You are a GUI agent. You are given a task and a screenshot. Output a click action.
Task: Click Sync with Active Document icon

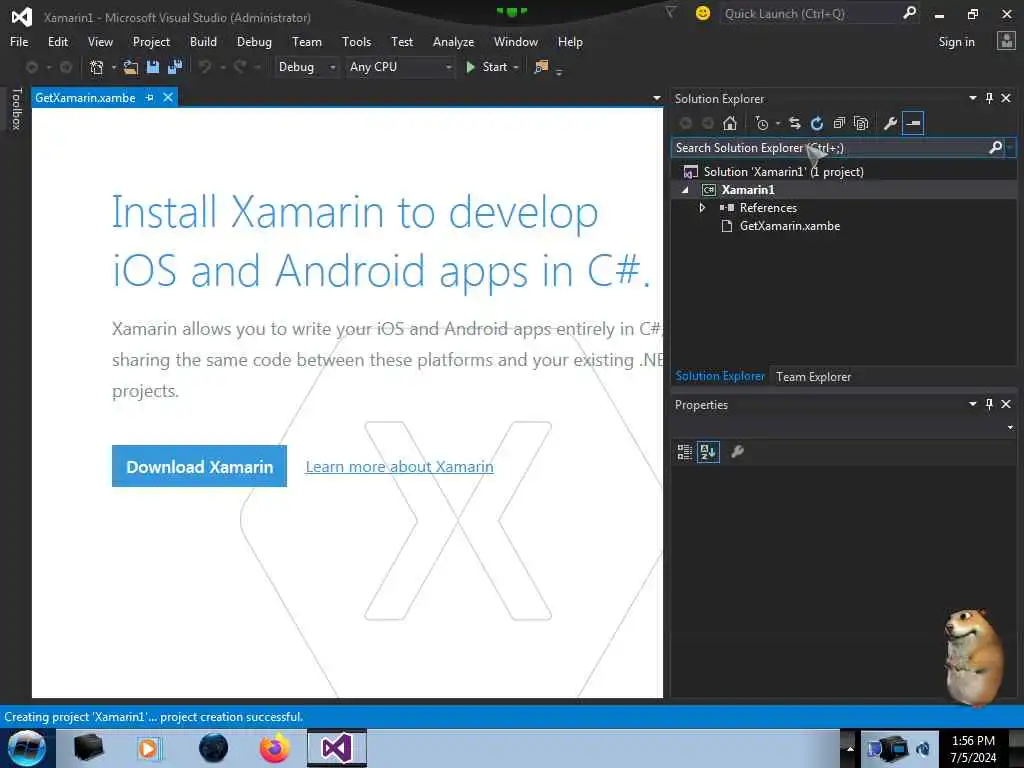pyautogui.click(x=795, y=123)
